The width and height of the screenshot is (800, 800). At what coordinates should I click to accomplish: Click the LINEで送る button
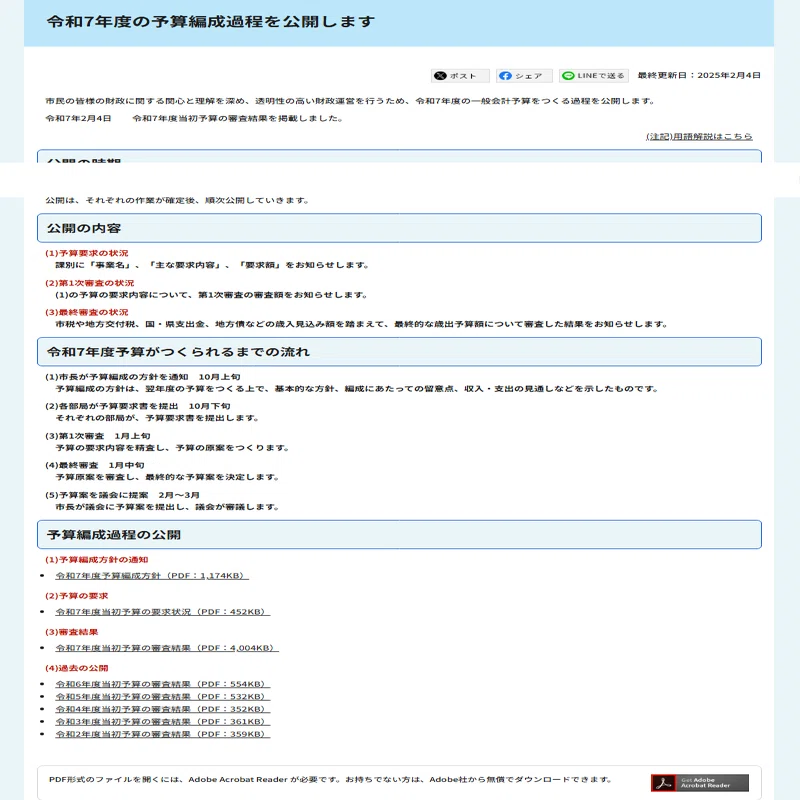pyautogui.click(x=594, y=76)
